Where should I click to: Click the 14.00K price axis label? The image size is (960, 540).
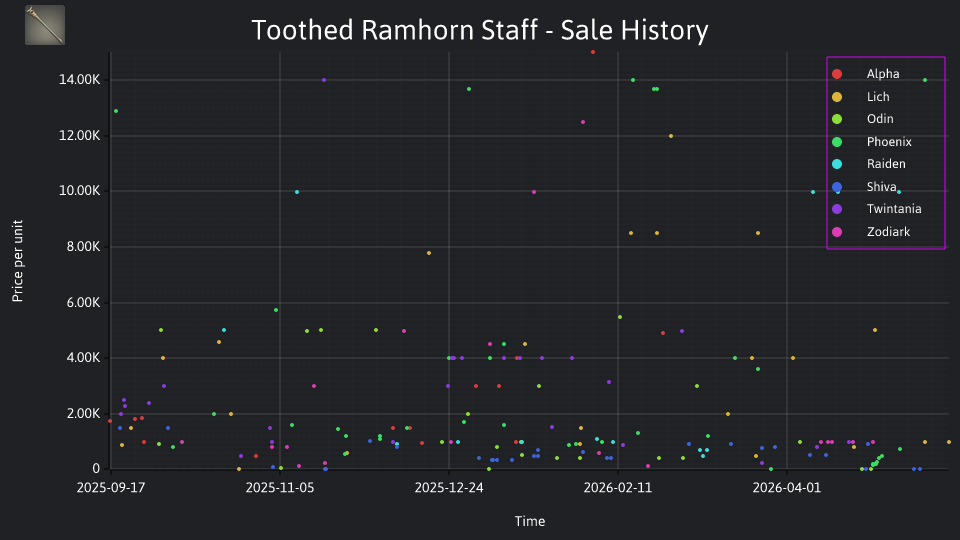(x=80, y=80)
